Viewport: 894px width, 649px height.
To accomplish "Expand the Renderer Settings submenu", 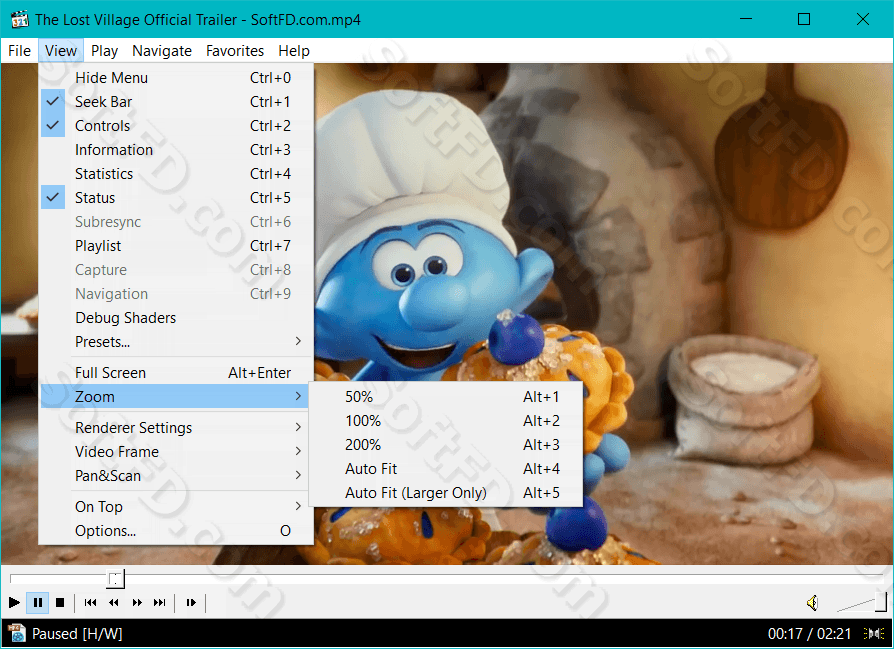I will coord(176,427).
